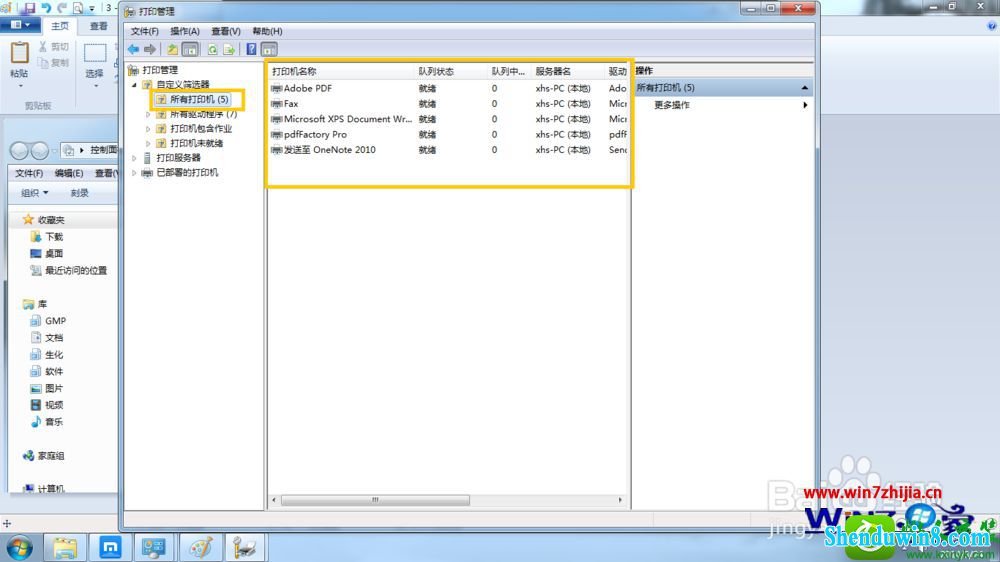The image size is (1000, 562).
Task: Switch to the 查看 tab in Paint
Action: pos(99,26)
